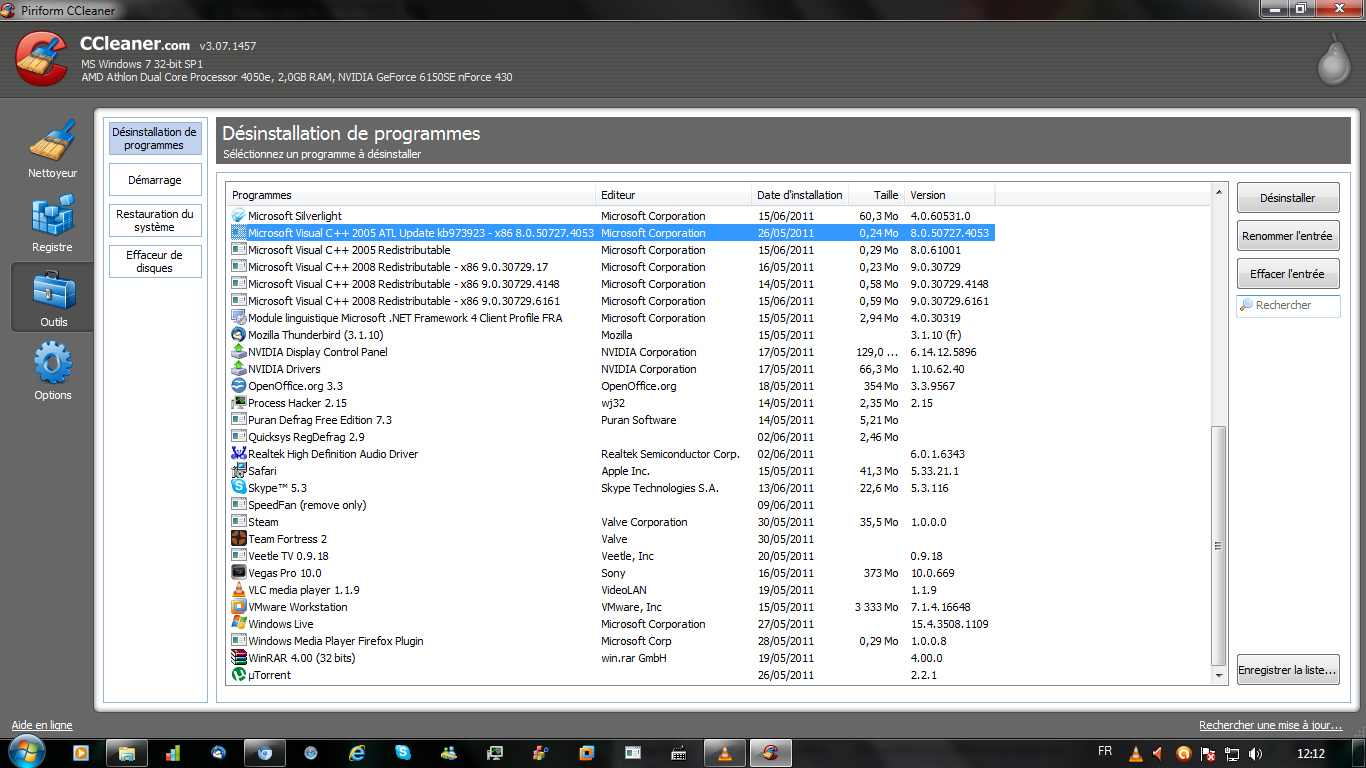Click the list scrollbar up arrow
The width and height of the screenshot is (1366, 768).
1218,192
